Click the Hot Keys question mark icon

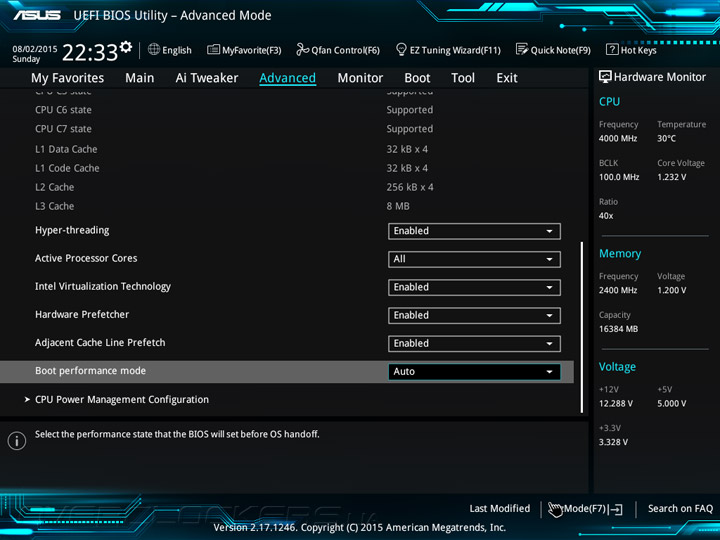click(x=612, y=49)
